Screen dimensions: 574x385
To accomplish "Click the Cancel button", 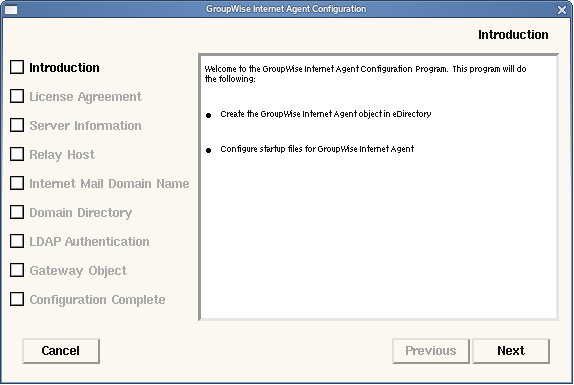I will pos(61,351).
